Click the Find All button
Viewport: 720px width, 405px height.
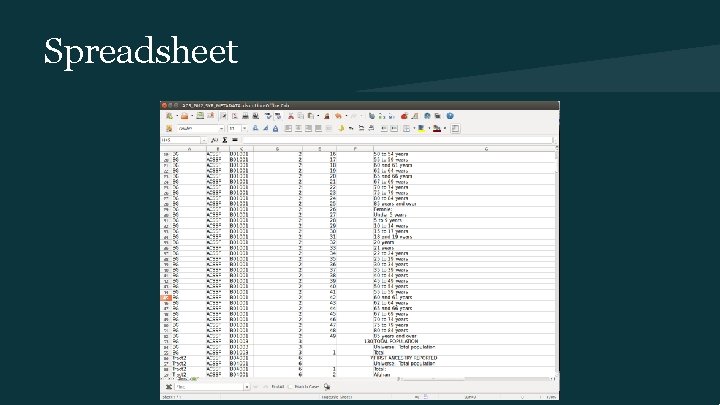click(278, 387)
